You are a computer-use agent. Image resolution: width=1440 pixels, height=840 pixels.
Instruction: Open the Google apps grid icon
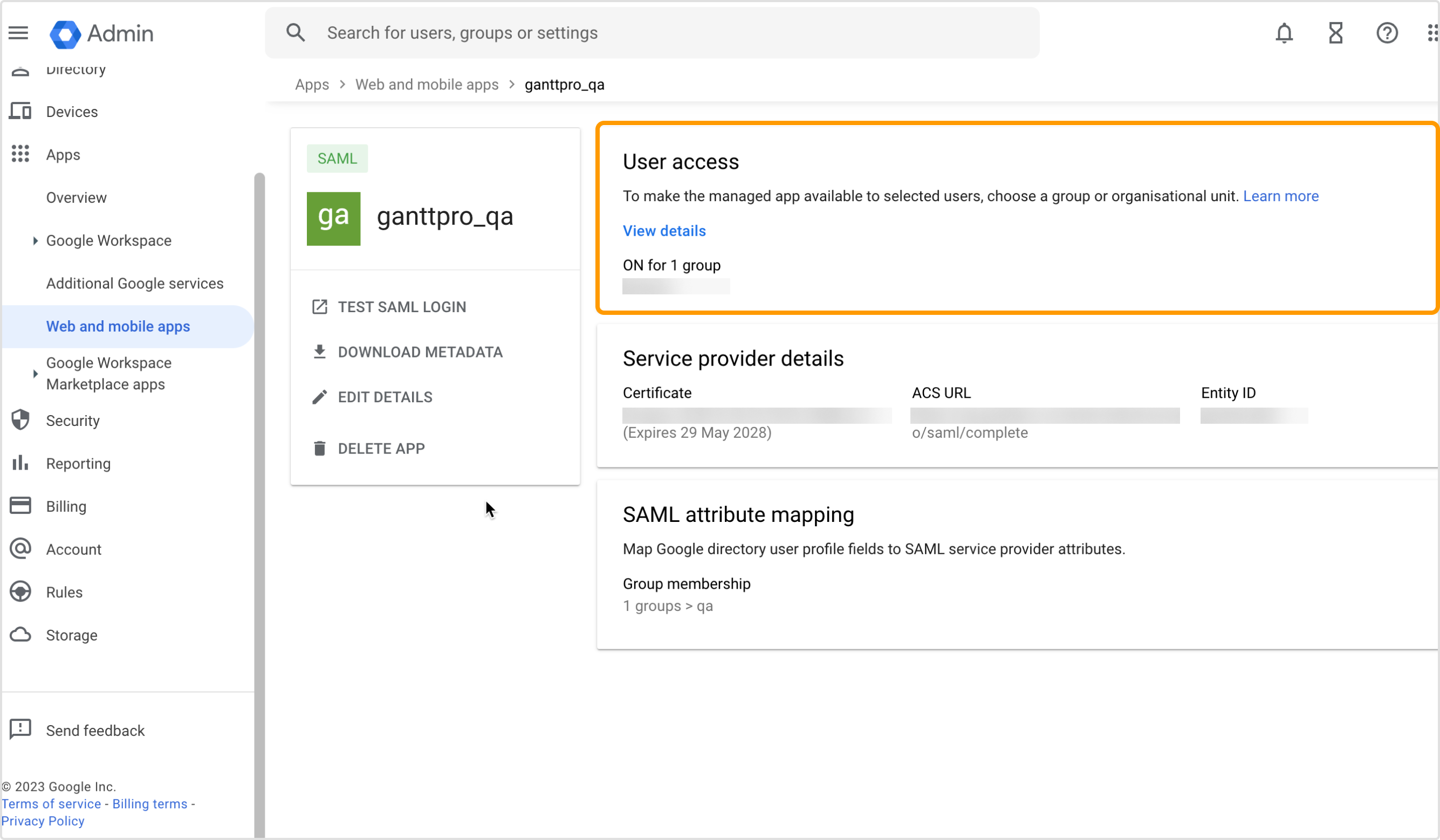tap(1432, 33)
